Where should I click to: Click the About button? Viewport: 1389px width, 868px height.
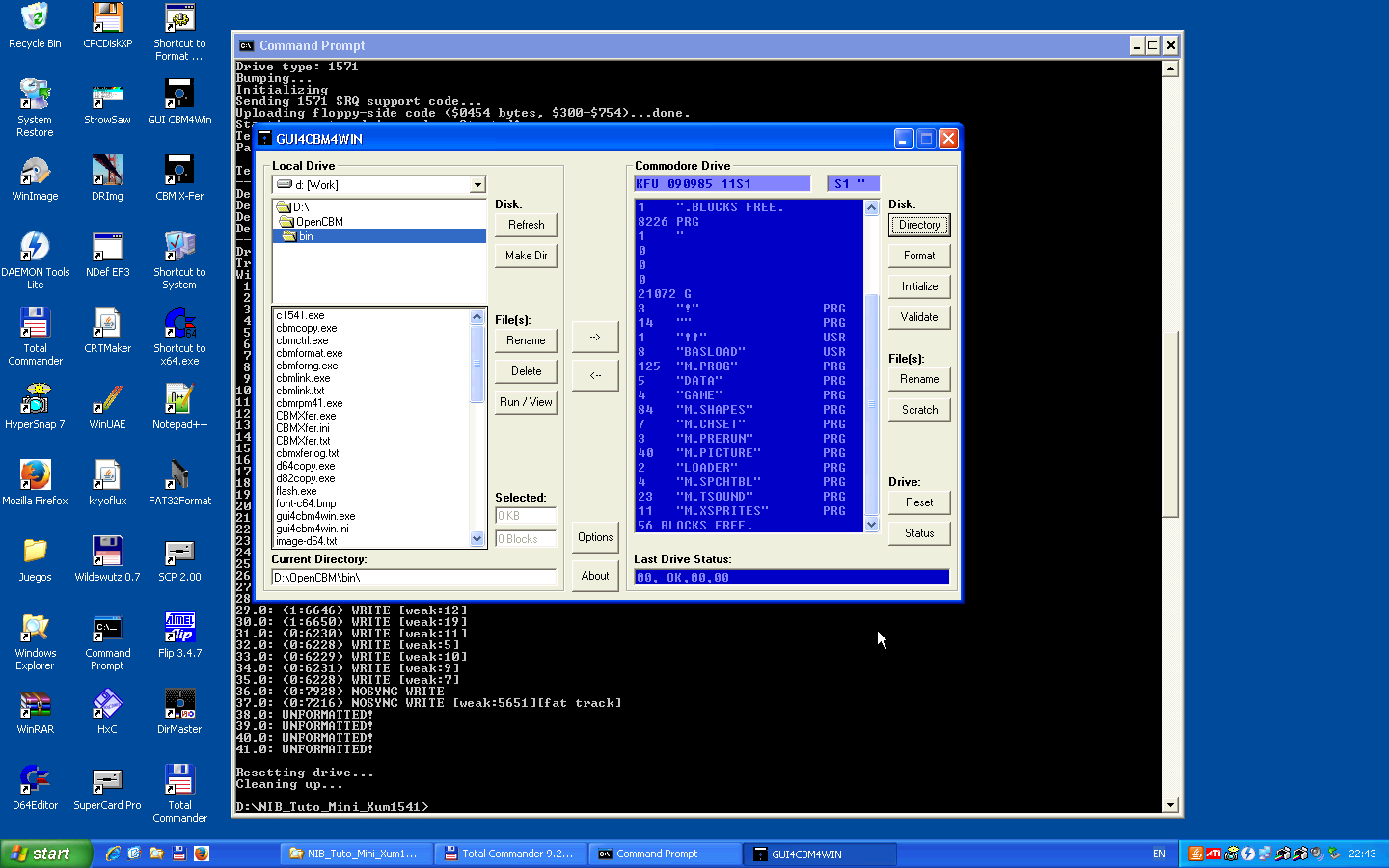(595, 576)
